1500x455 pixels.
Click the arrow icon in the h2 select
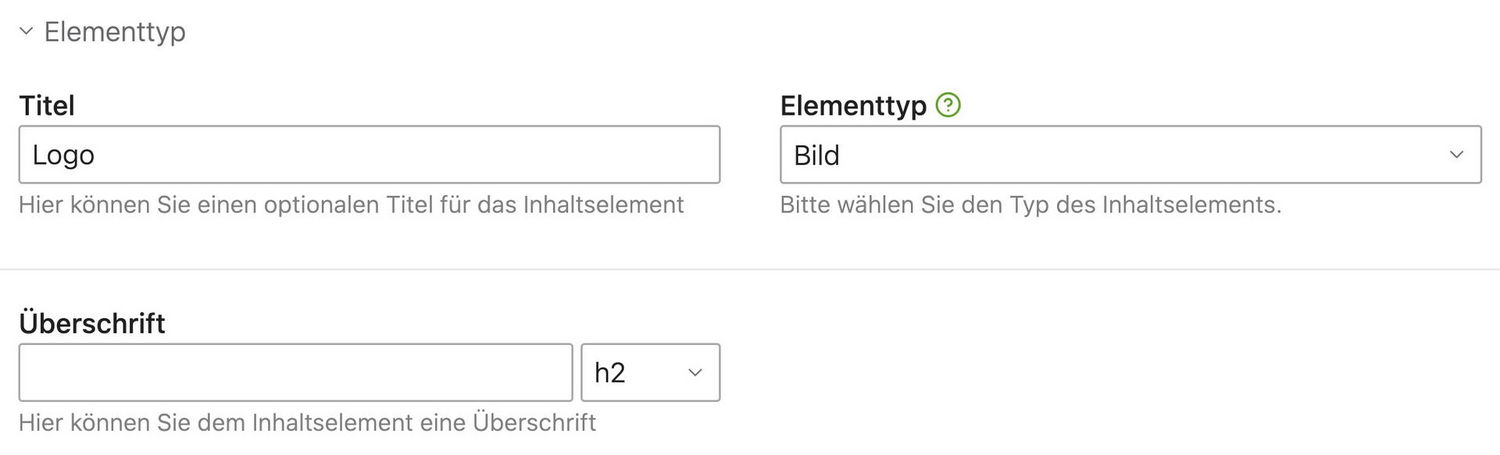tap(695, 373)
